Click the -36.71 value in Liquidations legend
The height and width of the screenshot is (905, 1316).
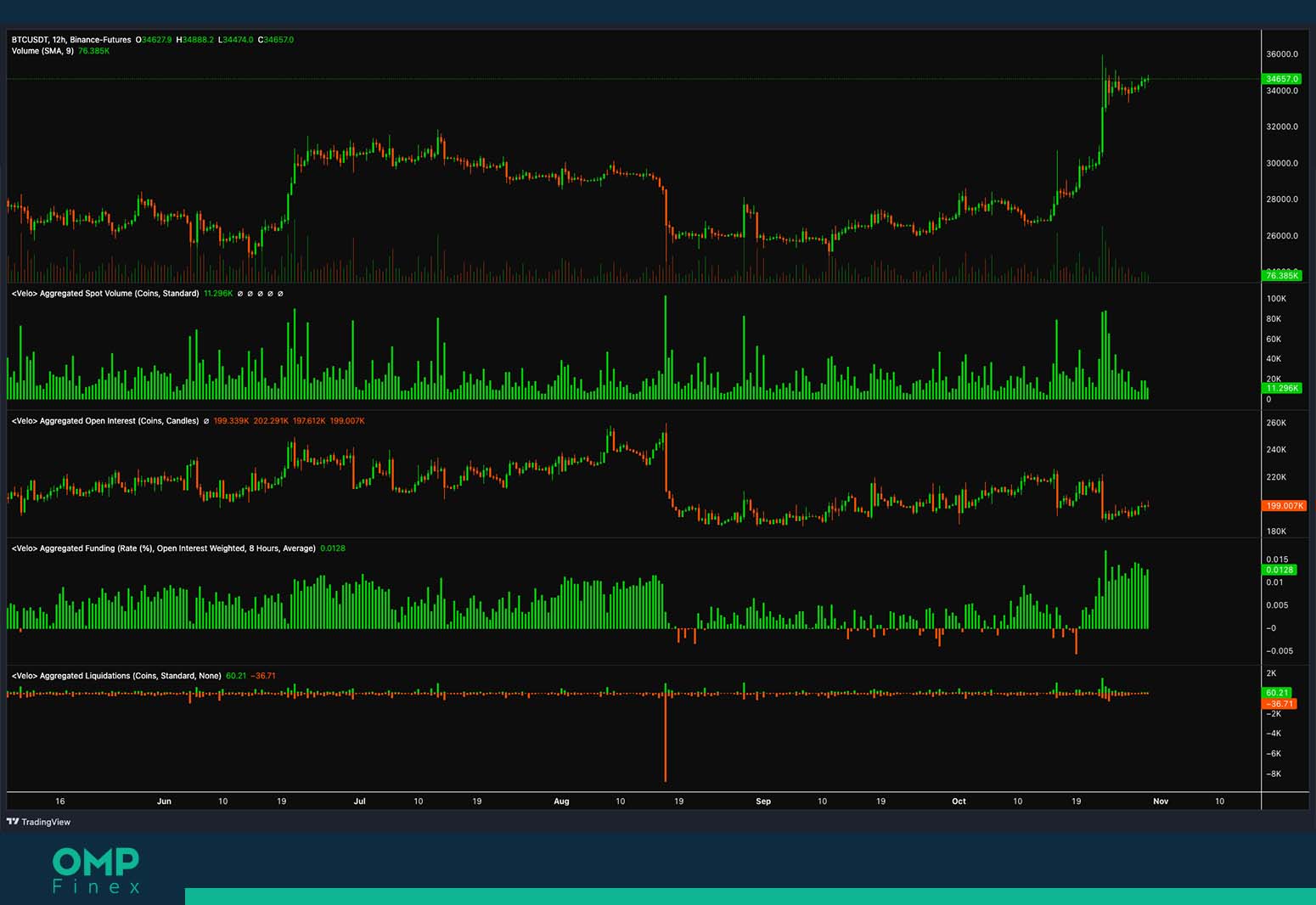(263, 676)
